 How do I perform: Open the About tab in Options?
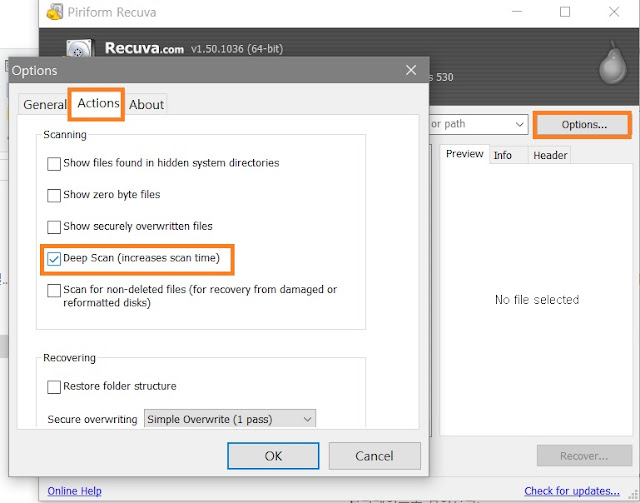(x=146, y=105)
